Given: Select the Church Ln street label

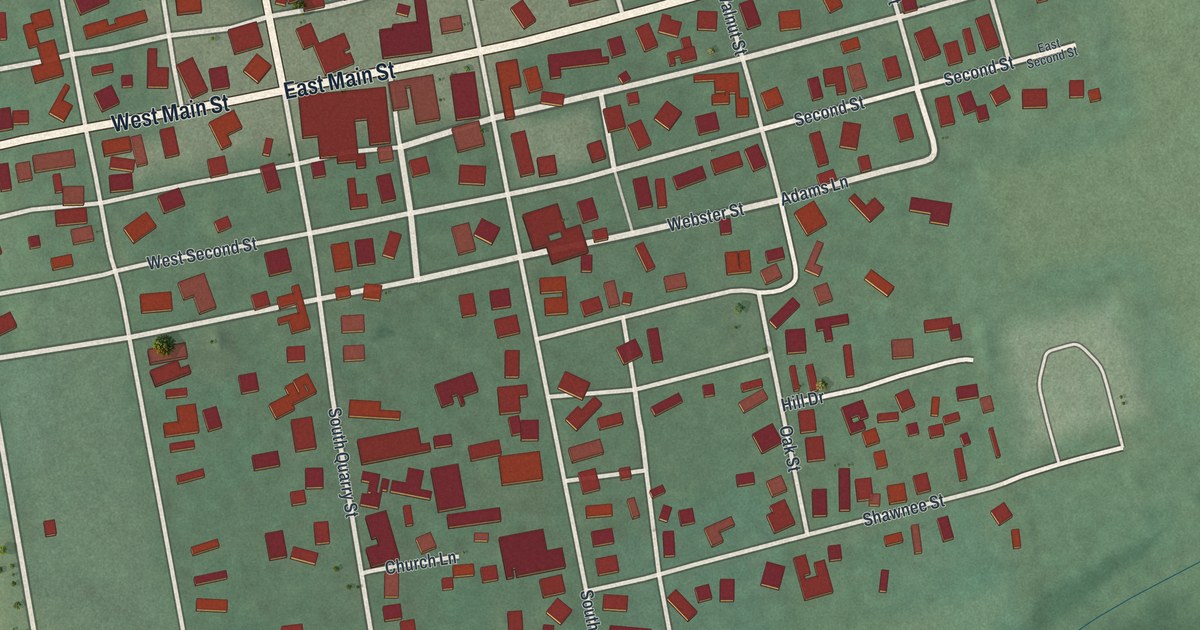Looking at the screenshot, I should [422, 564].
